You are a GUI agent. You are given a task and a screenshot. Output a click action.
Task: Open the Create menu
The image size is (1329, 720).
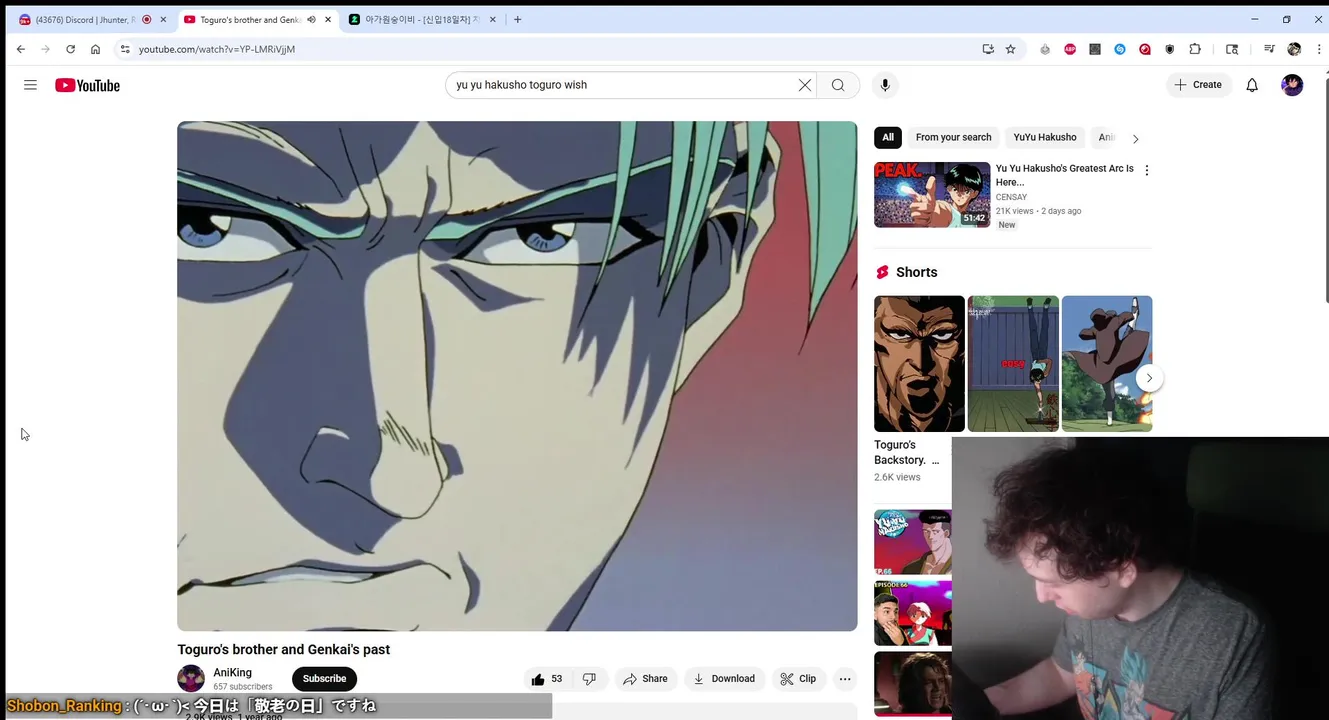pyautogui.click(x=1198, y=85)
